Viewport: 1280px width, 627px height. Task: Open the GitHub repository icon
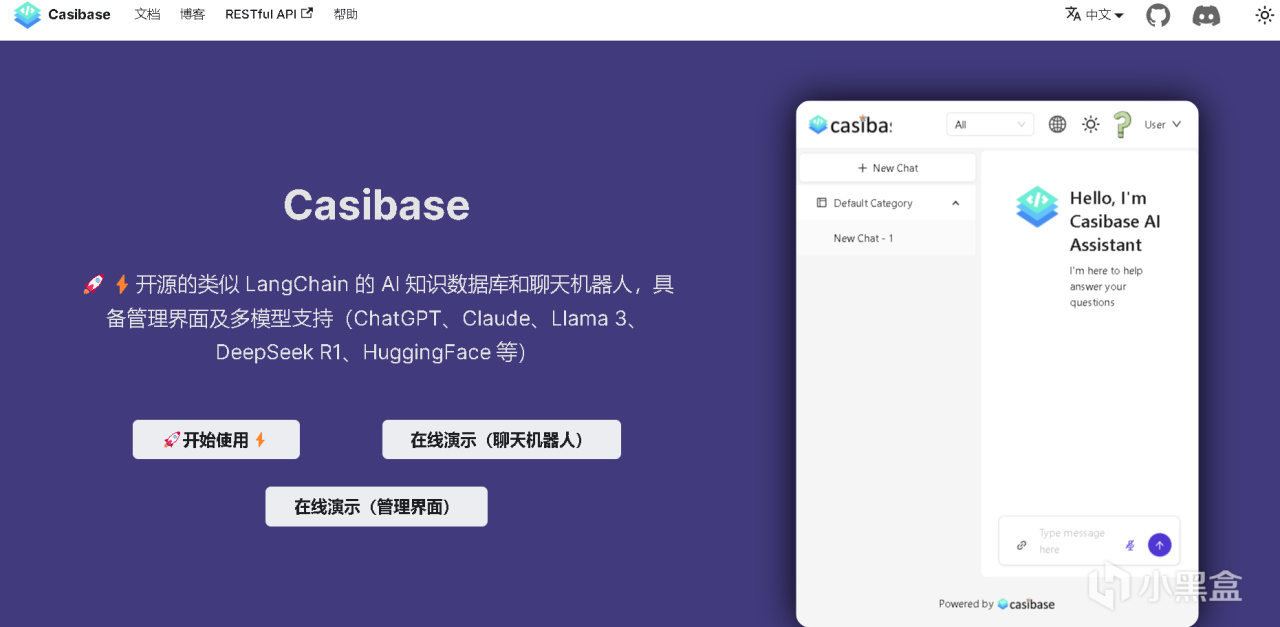[x=1158, y=15]
